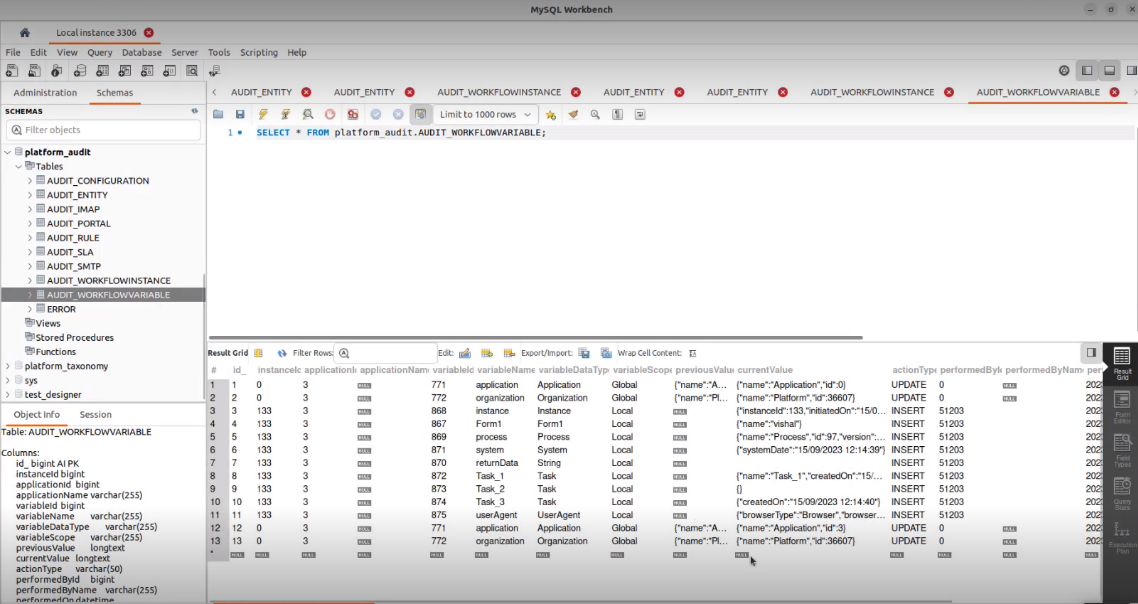Execute query with the lightning bolt icon
This screenshot has width=1138, height=604.
tap(263, 115)
